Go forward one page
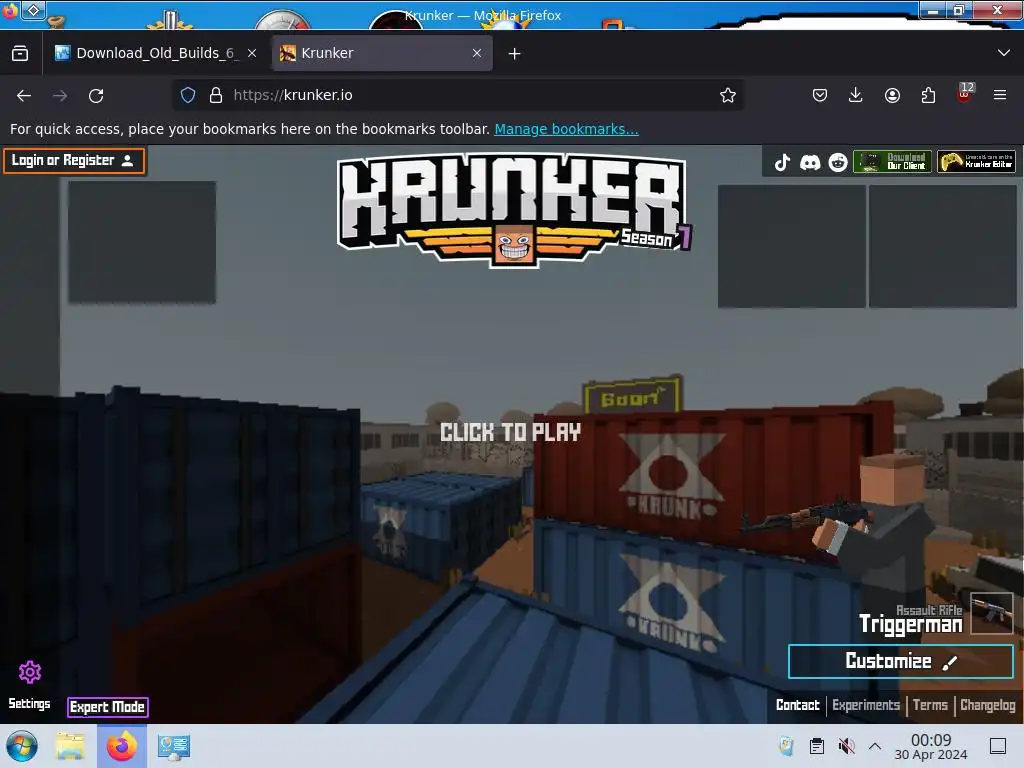 [60, 96]
